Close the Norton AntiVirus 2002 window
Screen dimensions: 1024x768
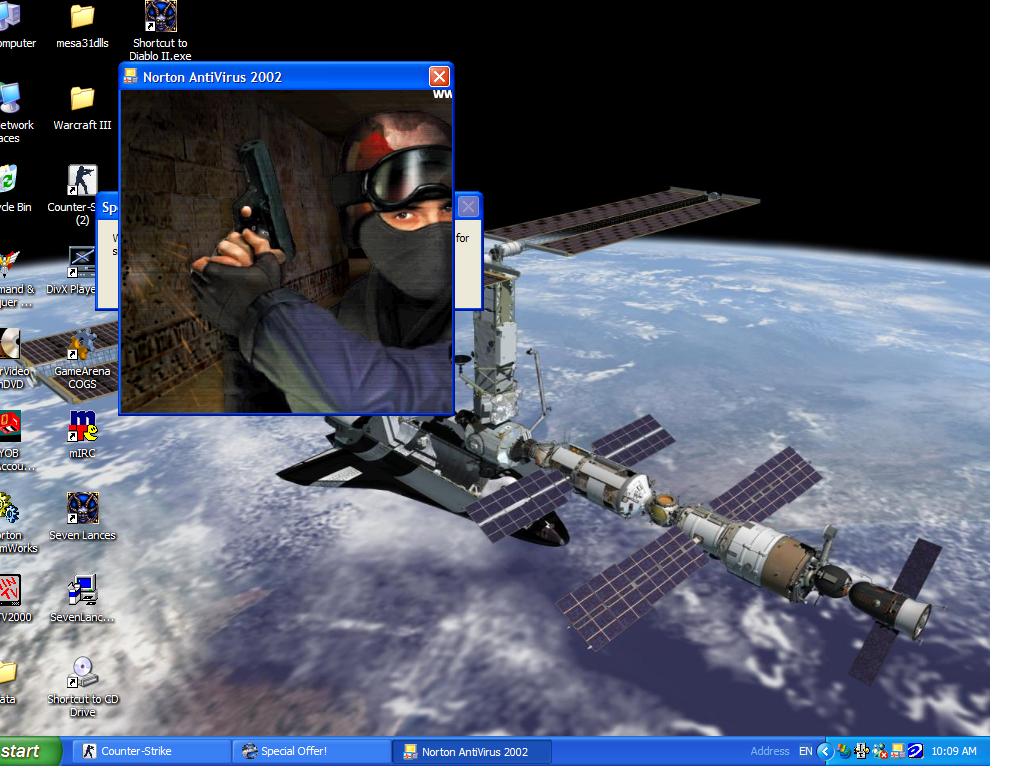pyautogui.click(x=439, y=76)
